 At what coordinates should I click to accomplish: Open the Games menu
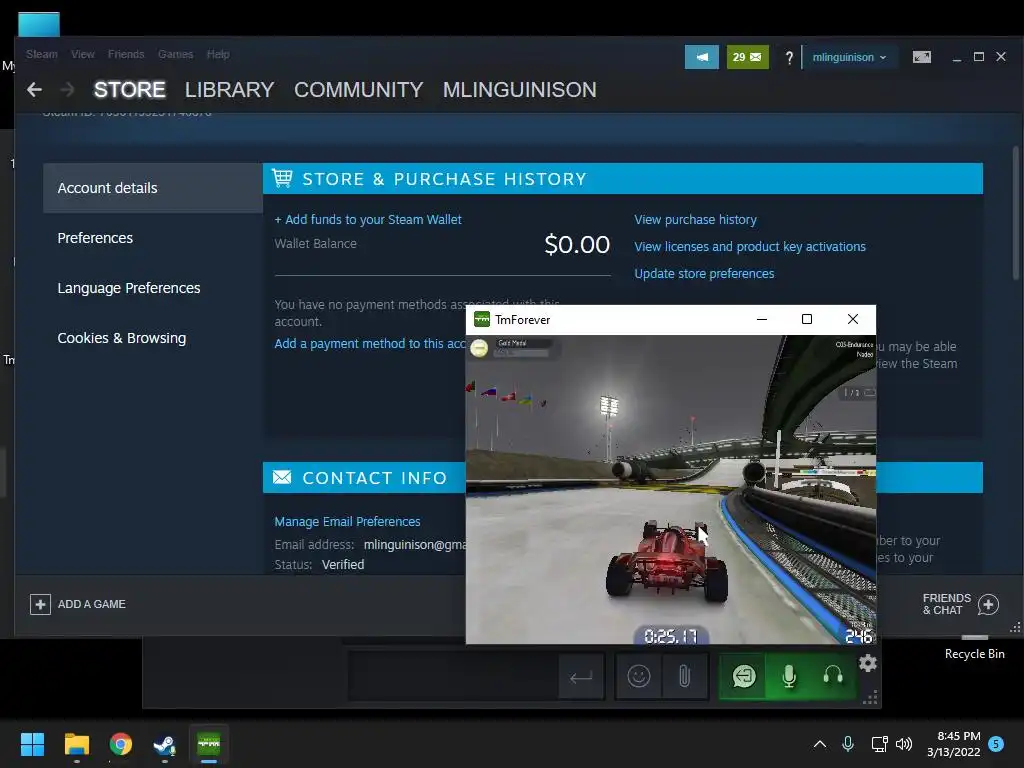tap(175, 54)
